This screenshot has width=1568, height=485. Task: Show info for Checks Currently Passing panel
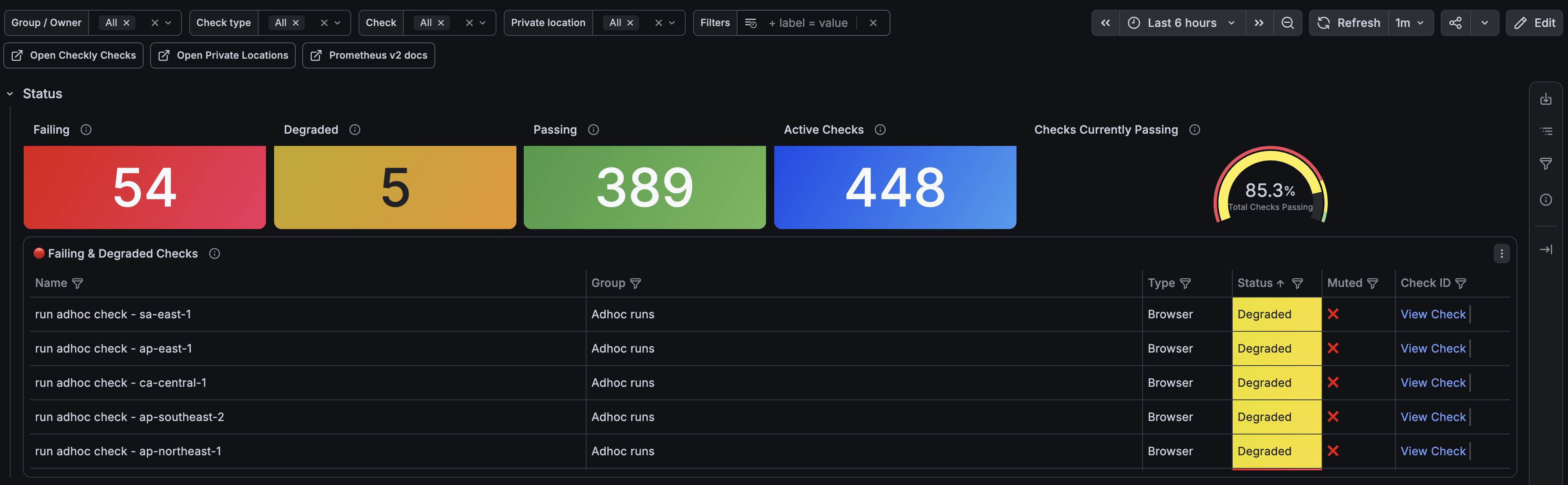pos(1195,130)
